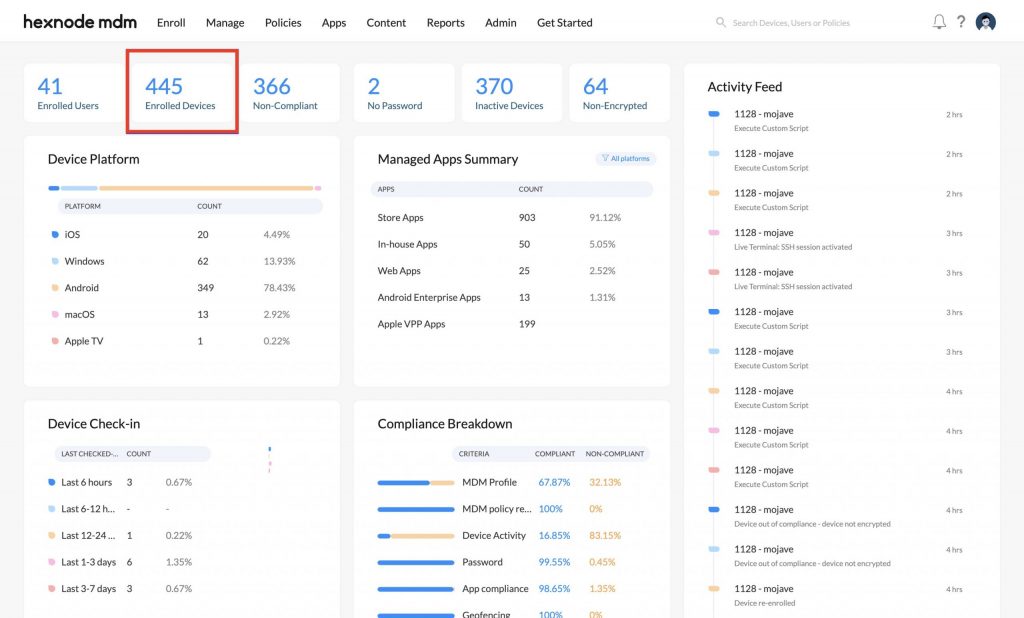Click MDM Profile compliant 67.87%
1024x618 pixels.
tap(554, 482)
